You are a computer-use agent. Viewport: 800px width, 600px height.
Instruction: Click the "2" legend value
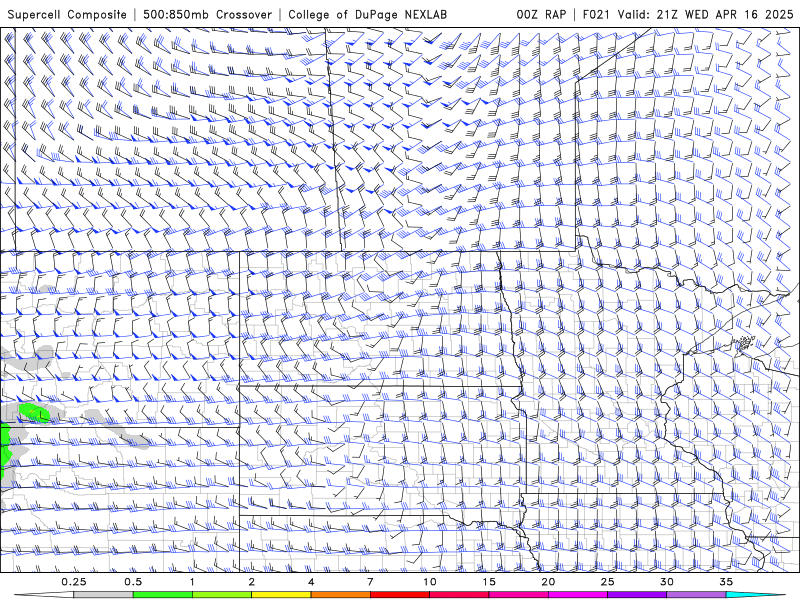pos(252,582)
